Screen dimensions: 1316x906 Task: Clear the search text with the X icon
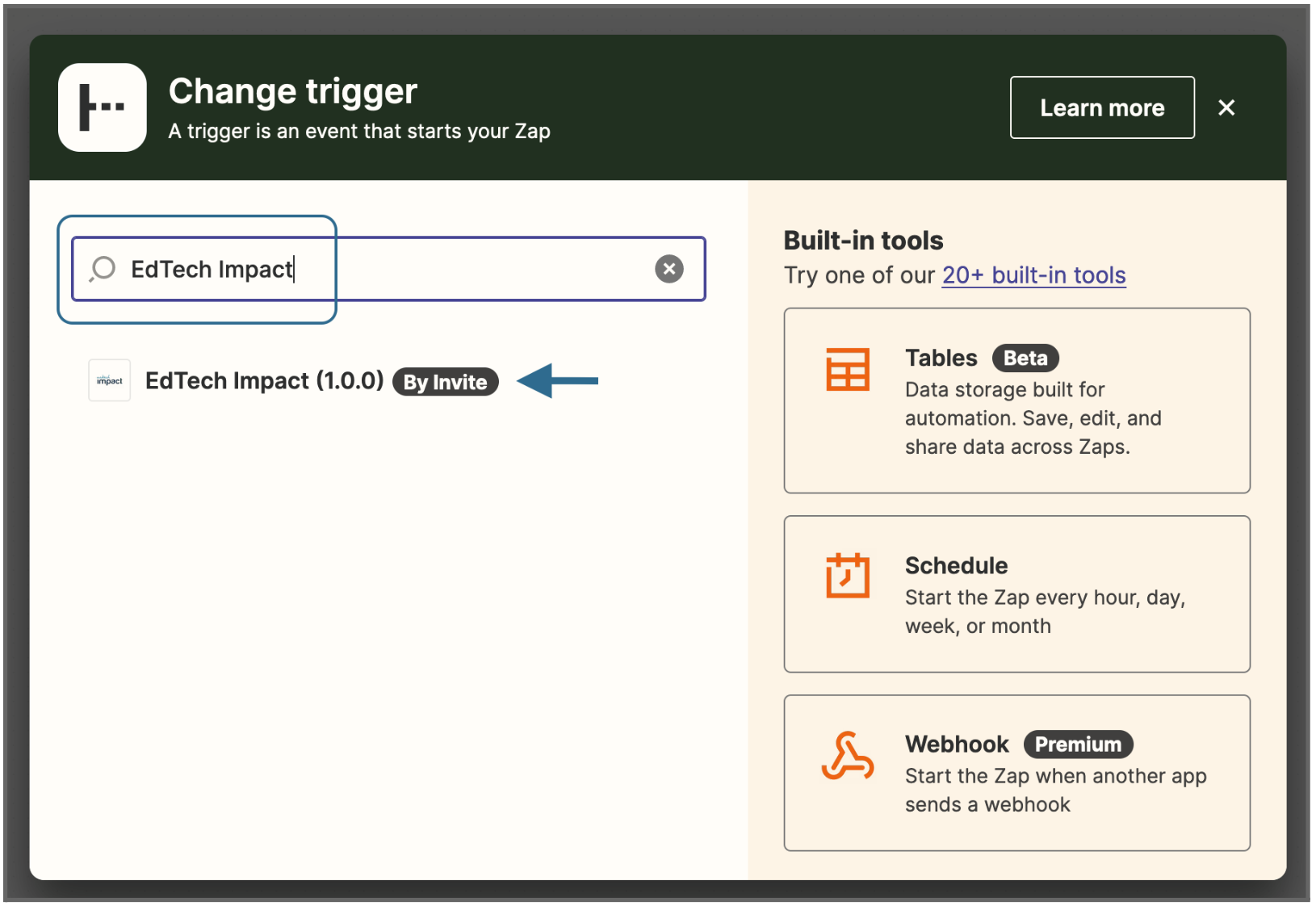[x=669, y=269]
